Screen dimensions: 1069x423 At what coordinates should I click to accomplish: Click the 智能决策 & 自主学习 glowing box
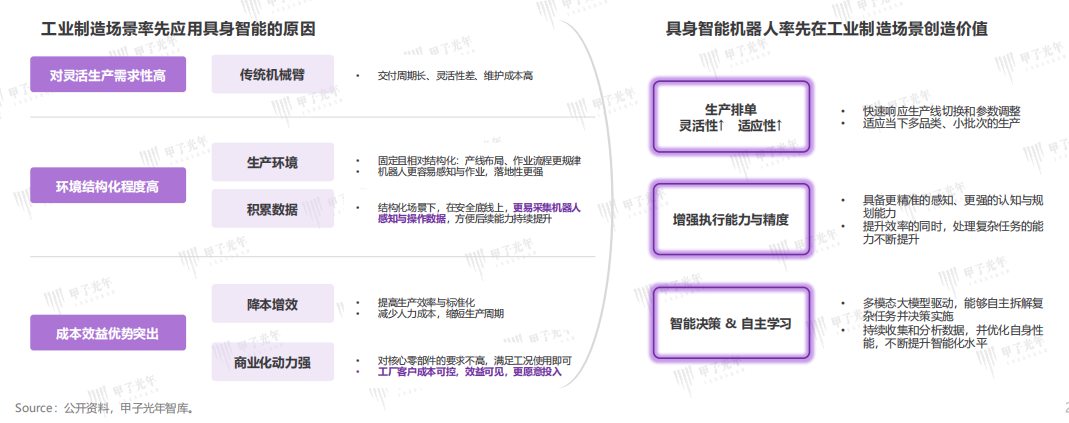[730, 323]
